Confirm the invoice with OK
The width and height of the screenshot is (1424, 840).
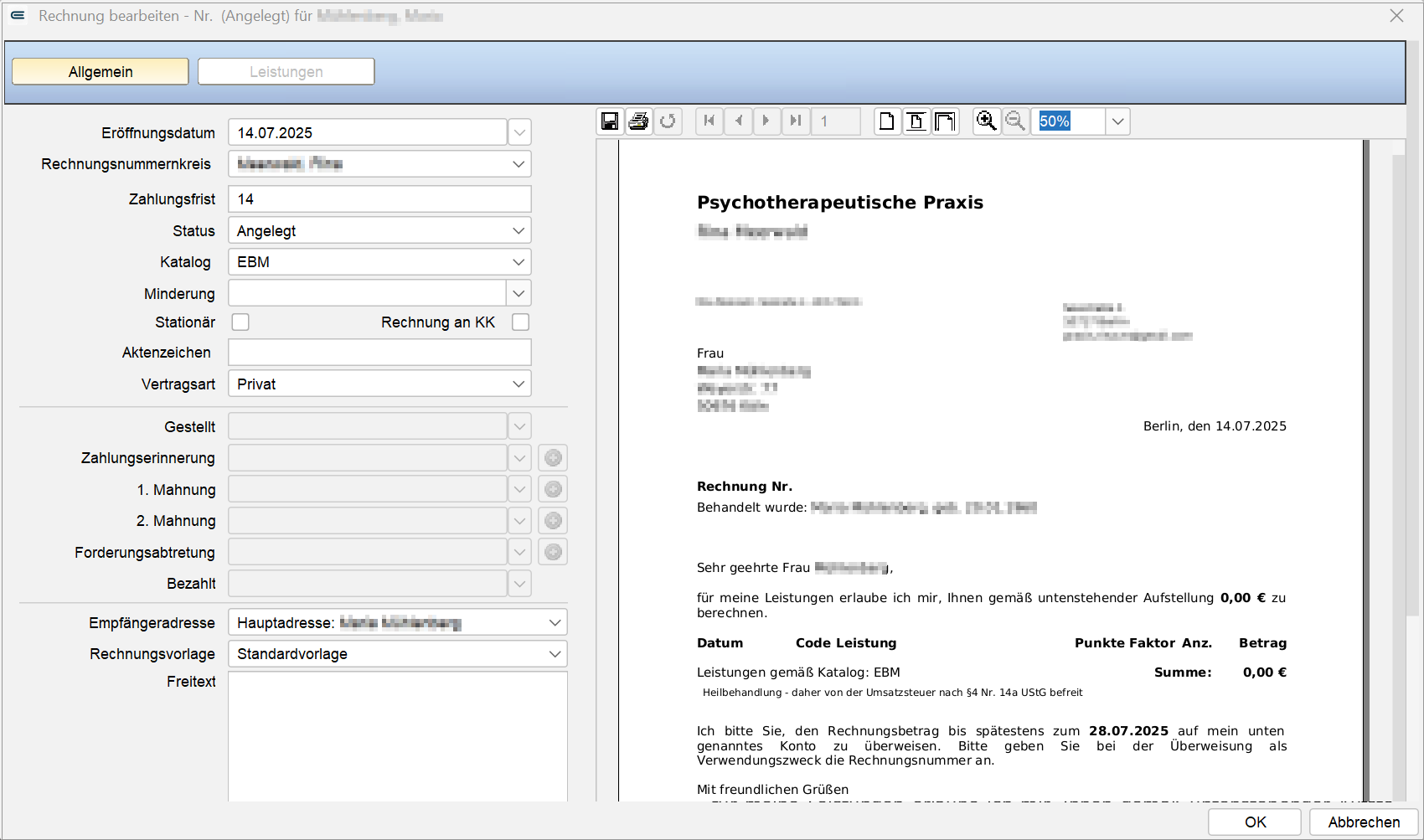[x=1255, y=822]
